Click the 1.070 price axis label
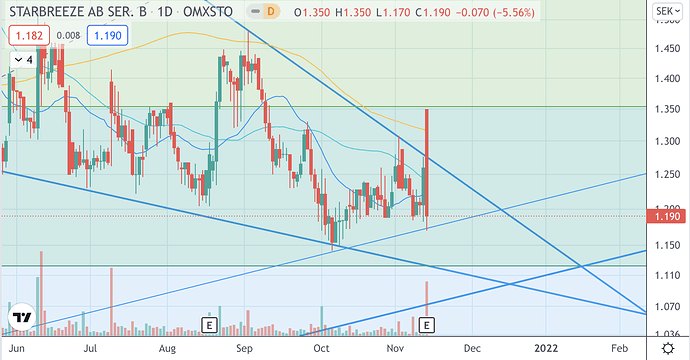Screen dimensions: 690x360 [668, 306]
